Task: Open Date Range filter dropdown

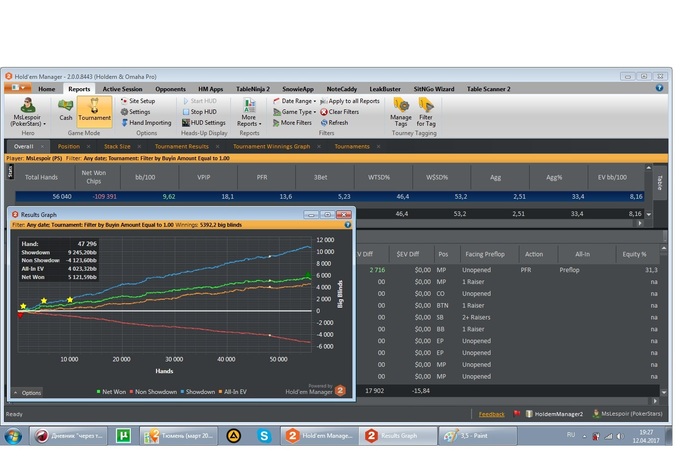Action: point(294,101)
